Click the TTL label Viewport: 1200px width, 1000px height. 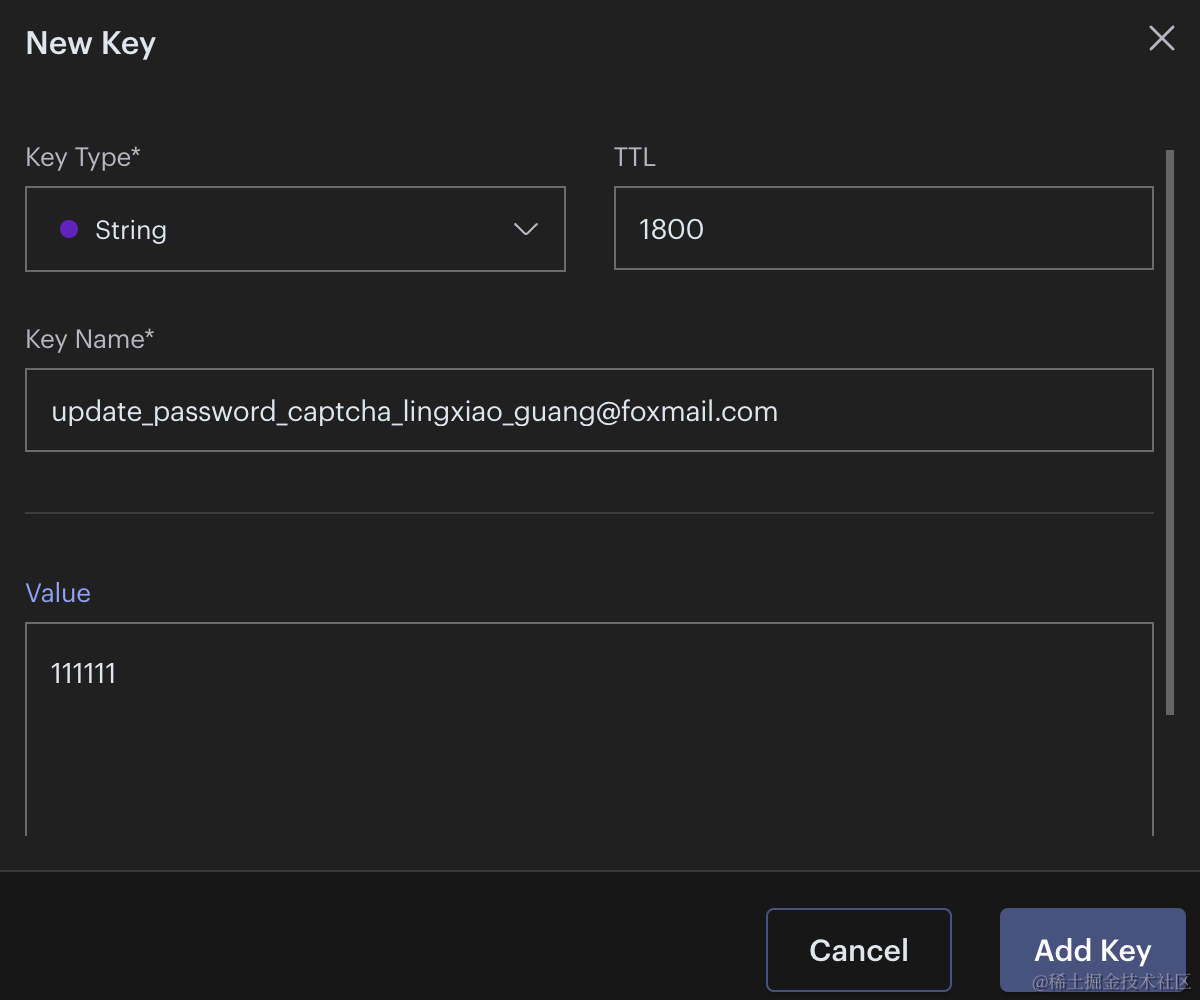click(x=635, y=157)
